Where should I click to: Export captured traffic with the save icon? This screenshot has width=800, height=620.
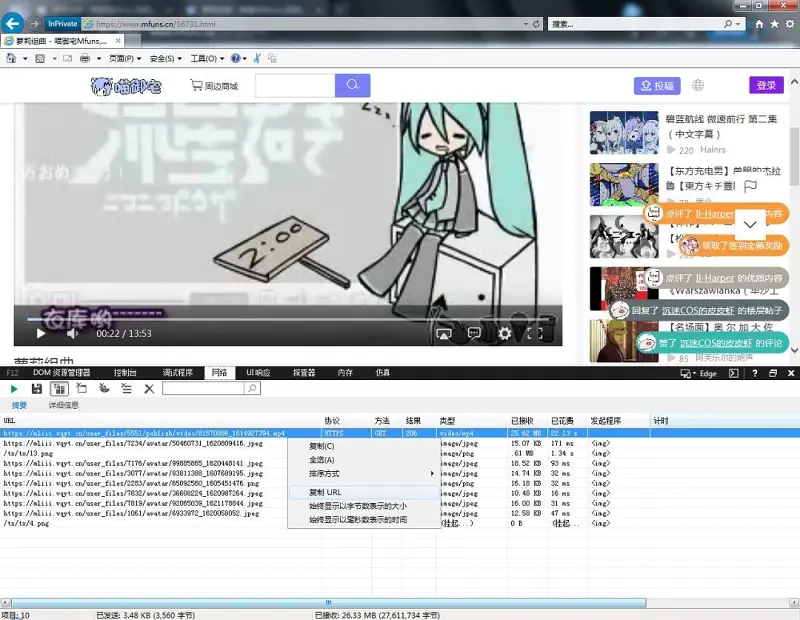37,389
